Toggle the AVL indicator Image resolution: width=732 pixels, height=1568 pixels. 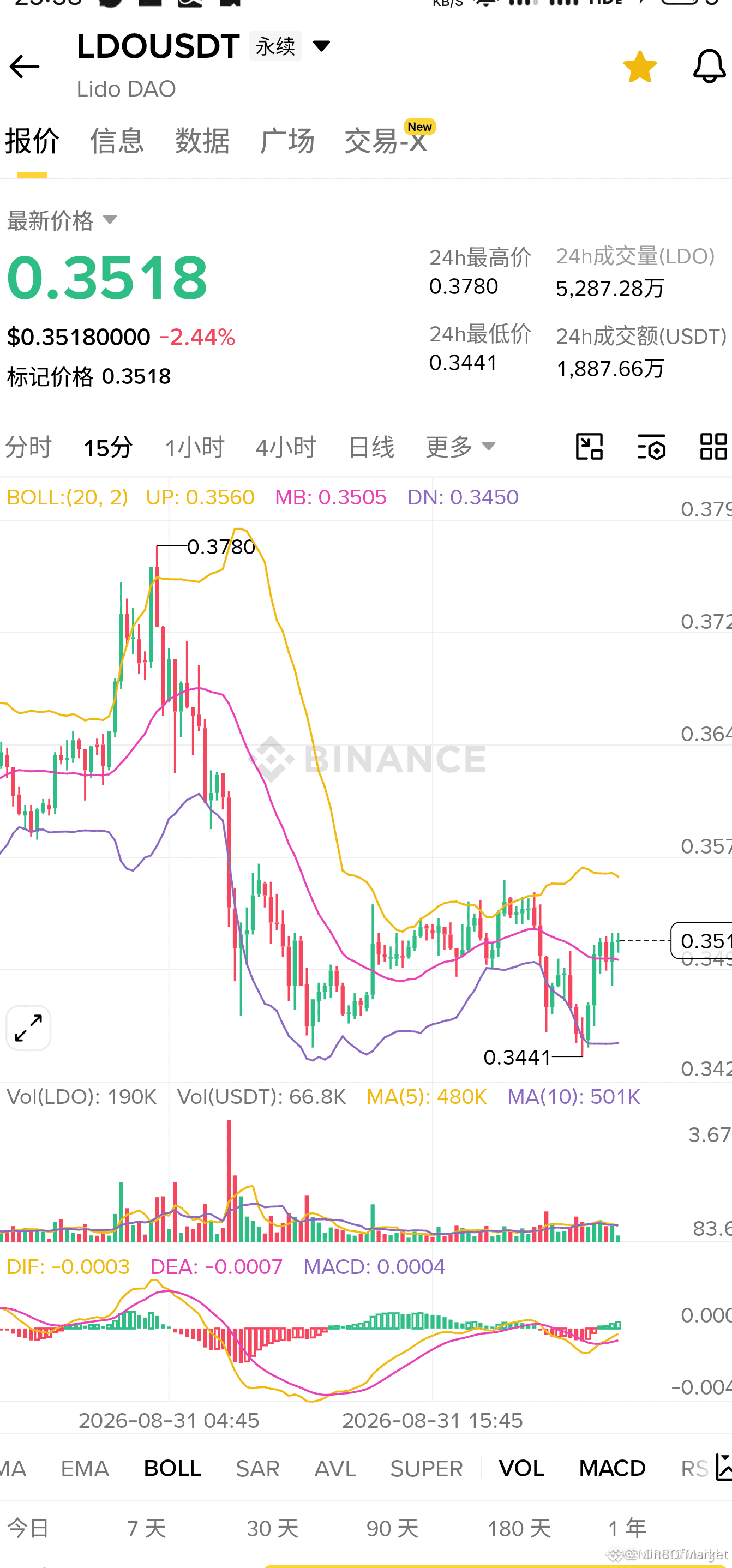335,1469
